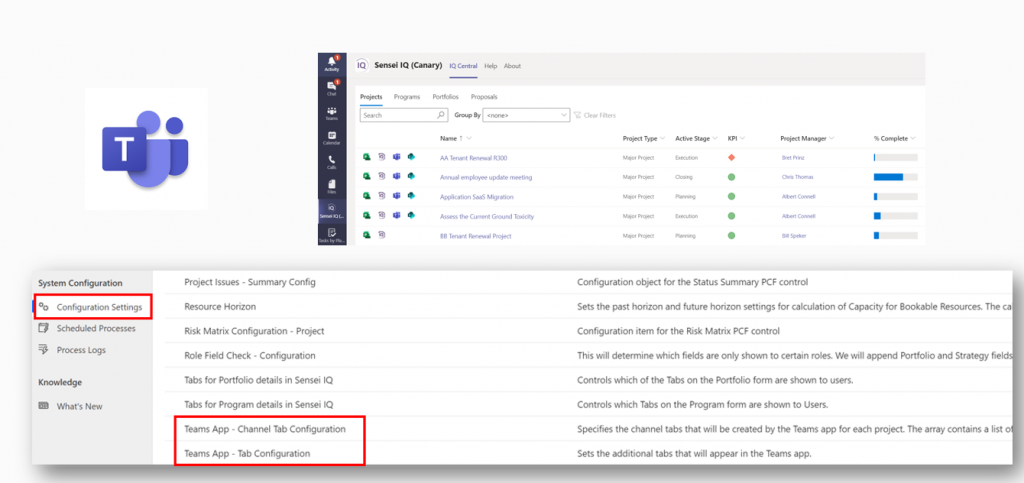Switch to the IQ Central tab
The width and height of the screenshot is (1024, 483).
coord(464,66)
